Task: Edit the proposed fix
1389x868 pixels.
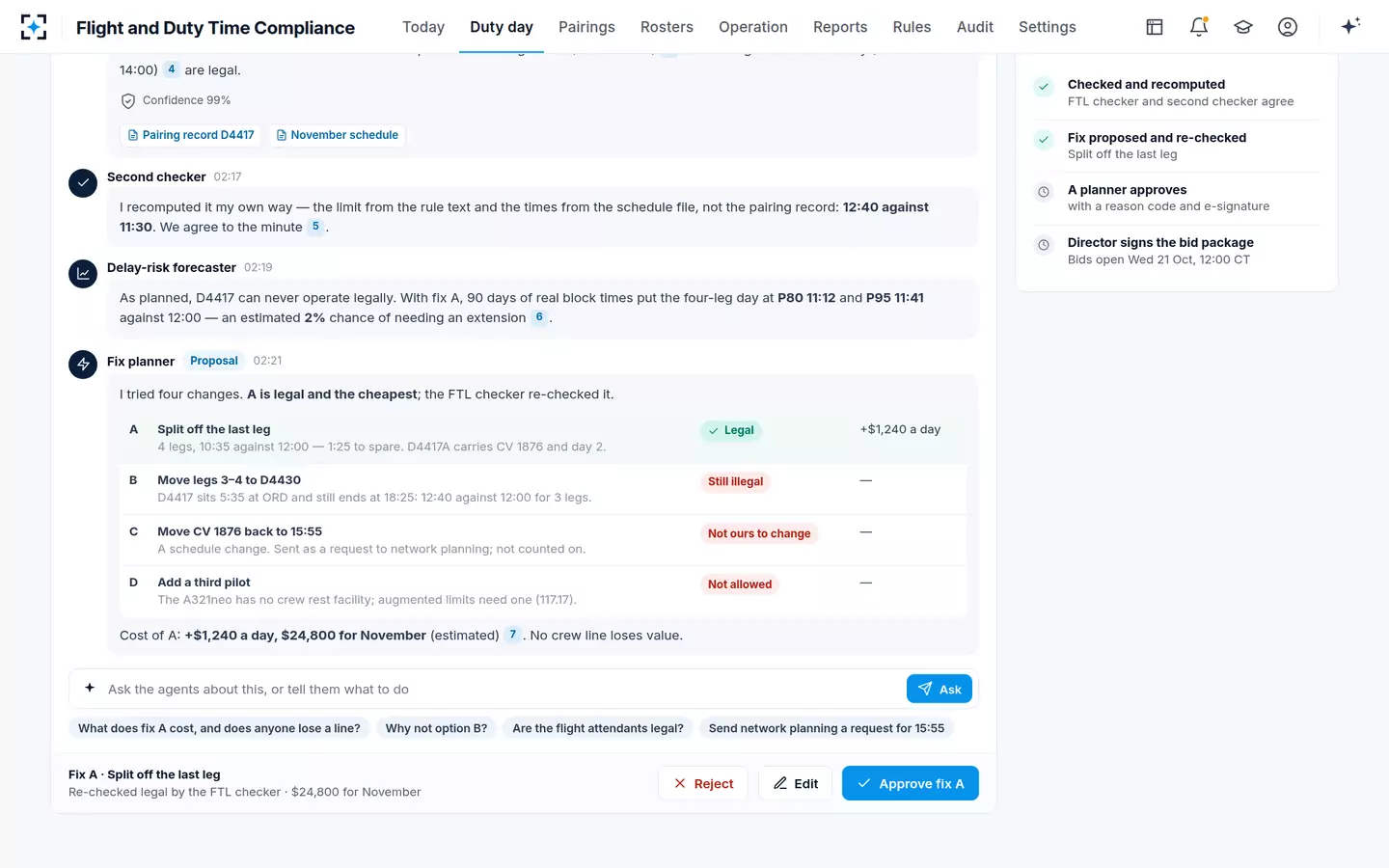Action: pos(796,783)
